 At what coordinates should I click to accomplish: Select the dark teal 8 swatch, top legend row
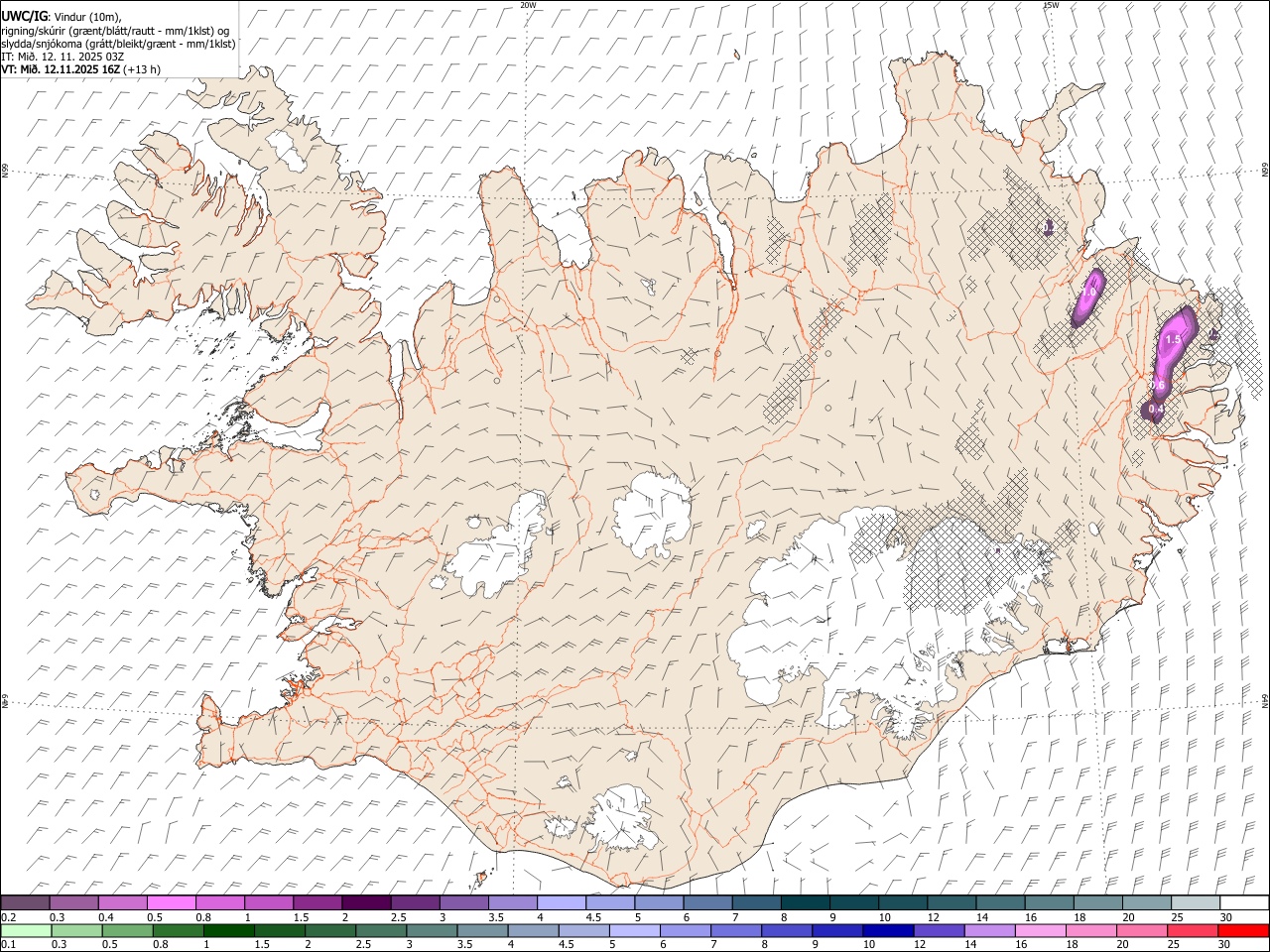point(805,902)
